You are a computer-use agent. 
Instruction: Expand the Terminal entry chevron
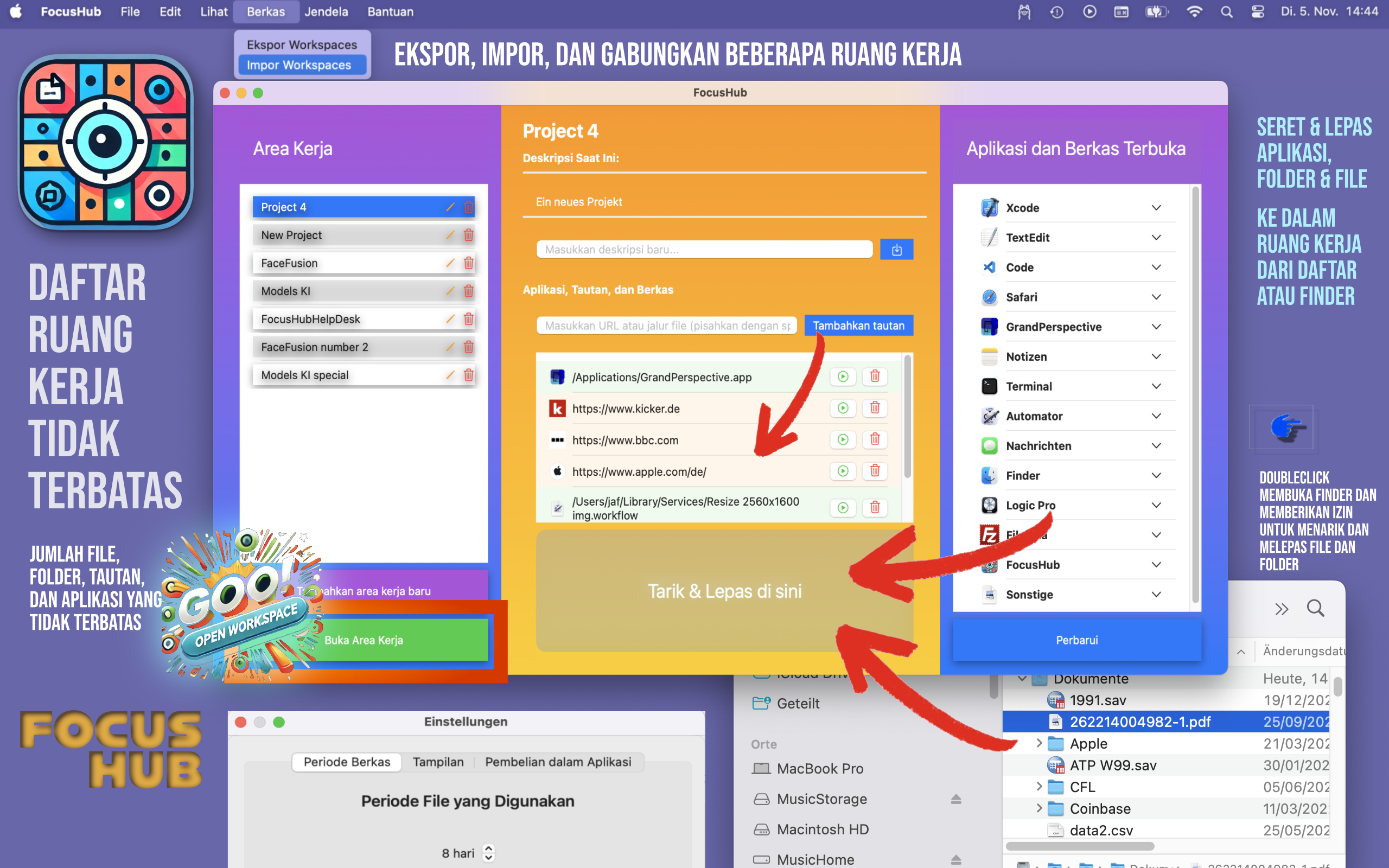tap(1156, 386)
